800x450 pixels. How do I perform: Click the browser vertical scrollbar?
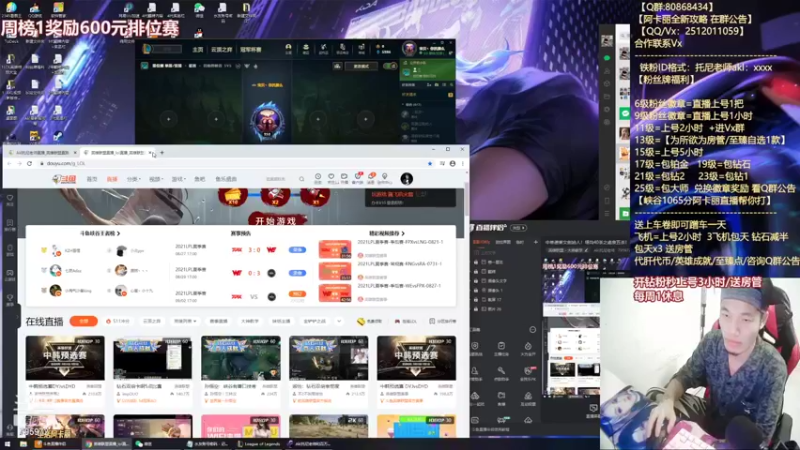click(466, 199)
